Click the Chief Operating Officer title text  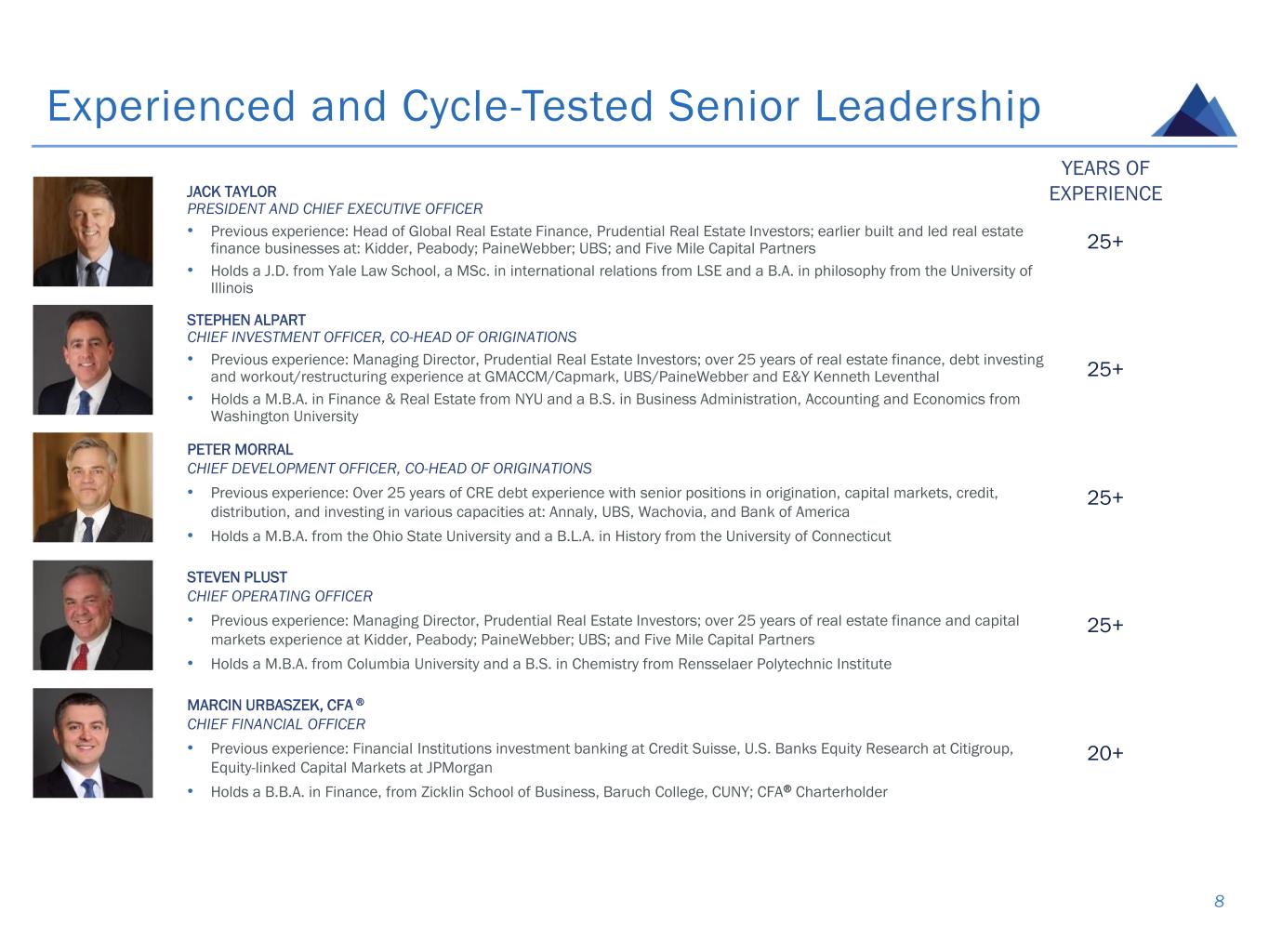pos(280,596)
